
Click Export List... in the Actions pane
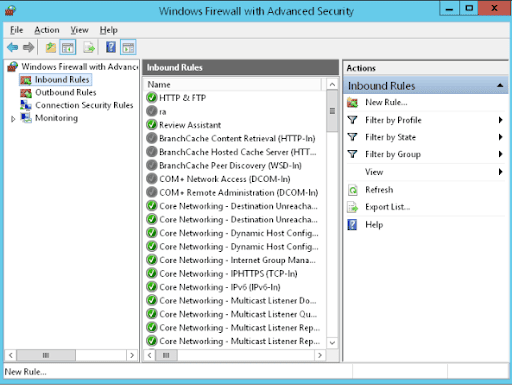(388, 207)
